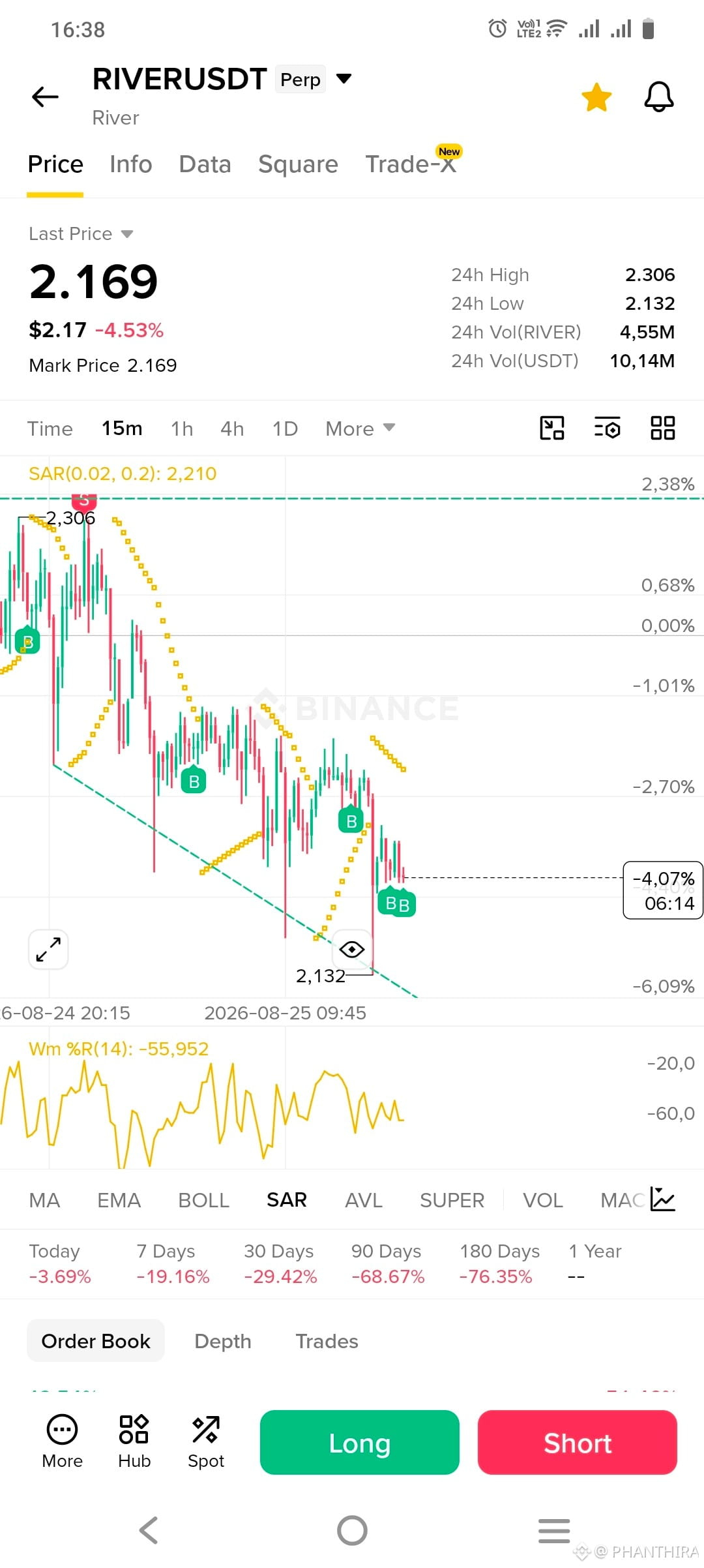Screen dimensions: 704x1568
Task: Tap the current price label -4,07%
Action: point(663,890)
